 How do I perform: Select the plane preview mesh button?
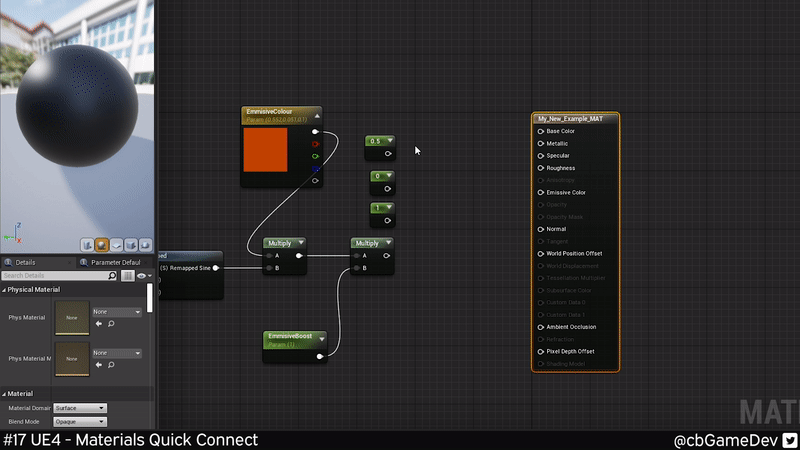click(117, 244)
